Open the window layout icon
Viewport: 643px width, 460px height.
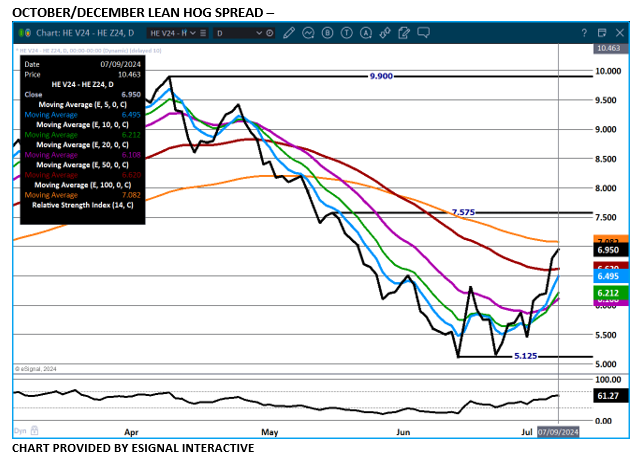[601, 32]
